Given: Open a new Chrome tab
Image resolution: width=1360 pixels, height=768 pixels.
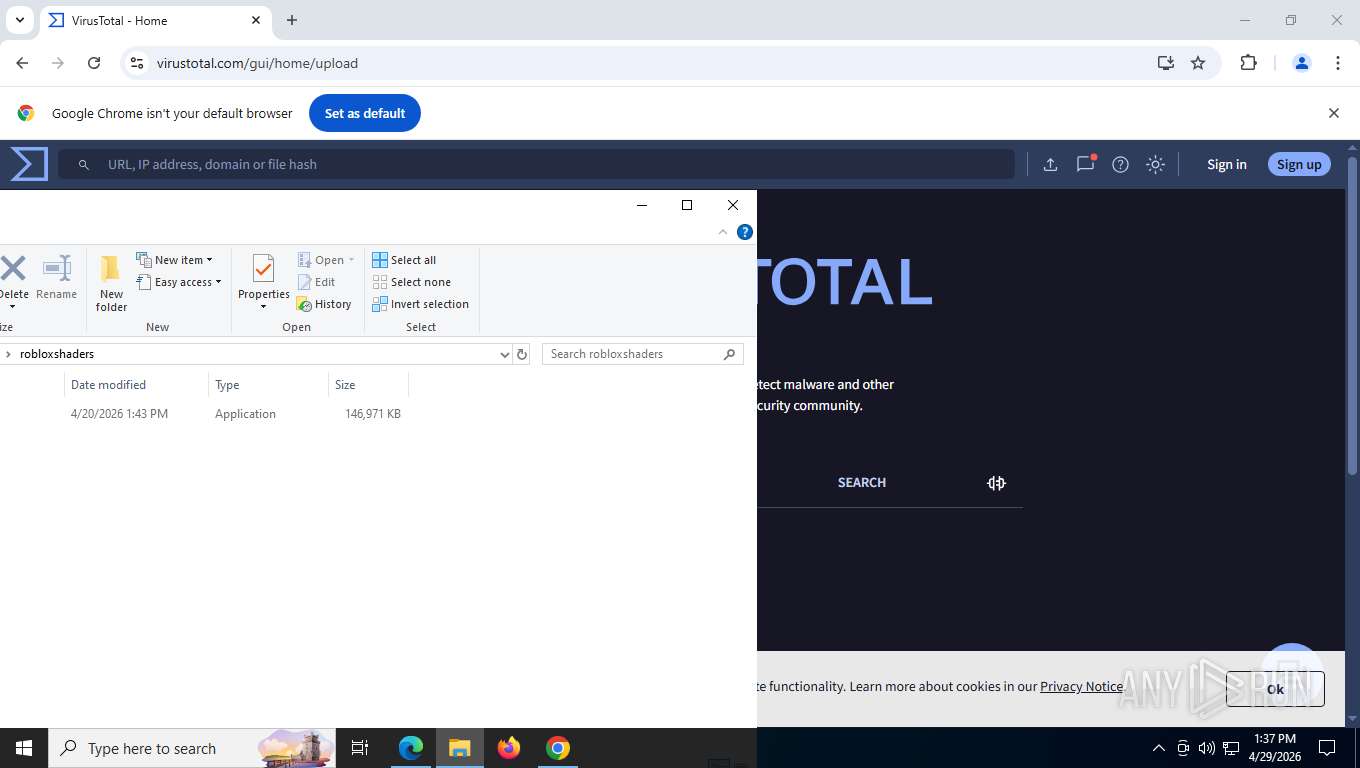Looking at the screenshot, I should [x=292, y=20].
